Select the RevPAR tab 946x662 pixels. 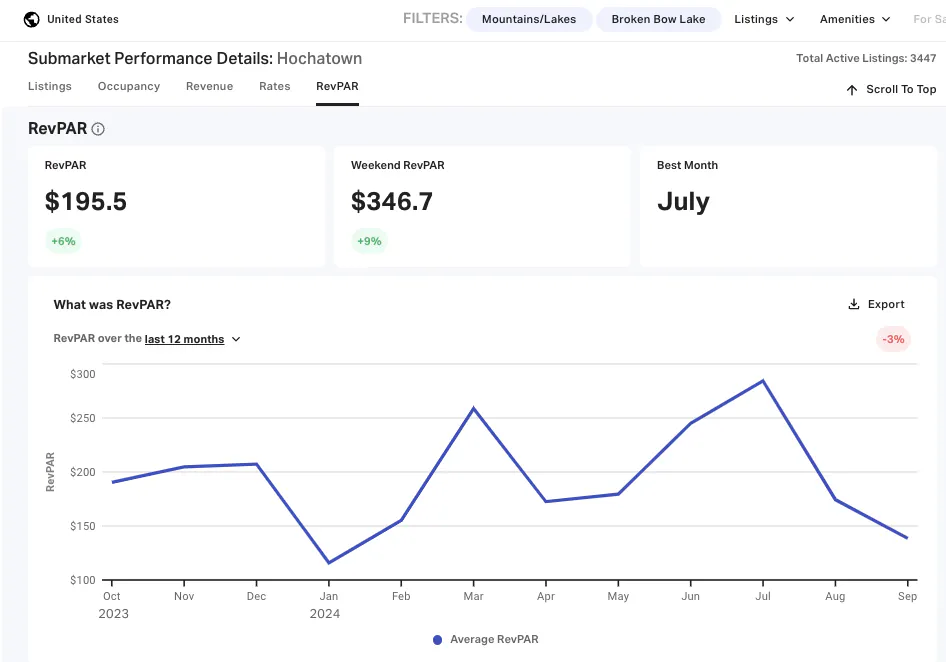337,86
